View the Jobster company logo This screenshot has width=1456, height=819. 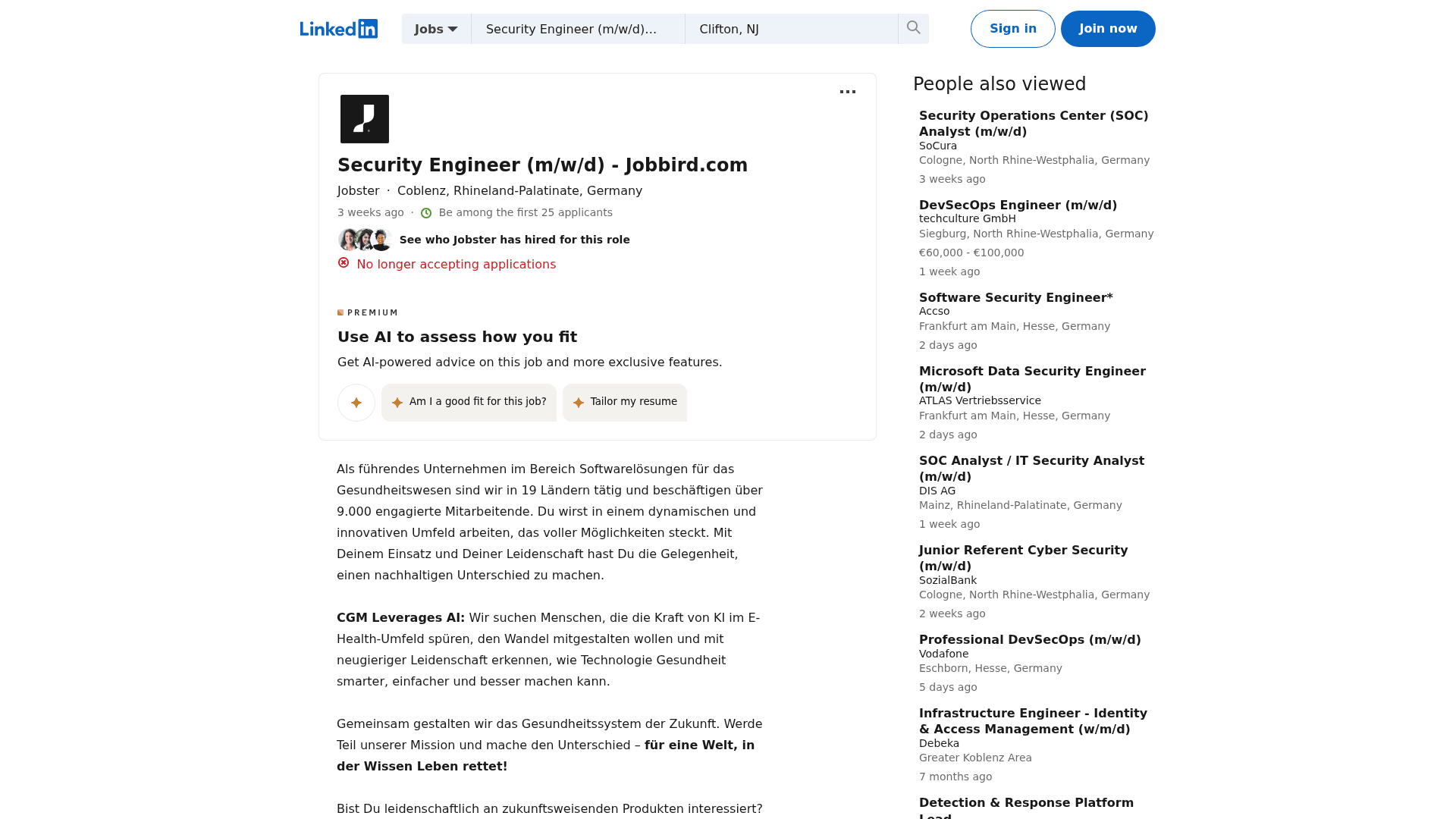point(365,119)
